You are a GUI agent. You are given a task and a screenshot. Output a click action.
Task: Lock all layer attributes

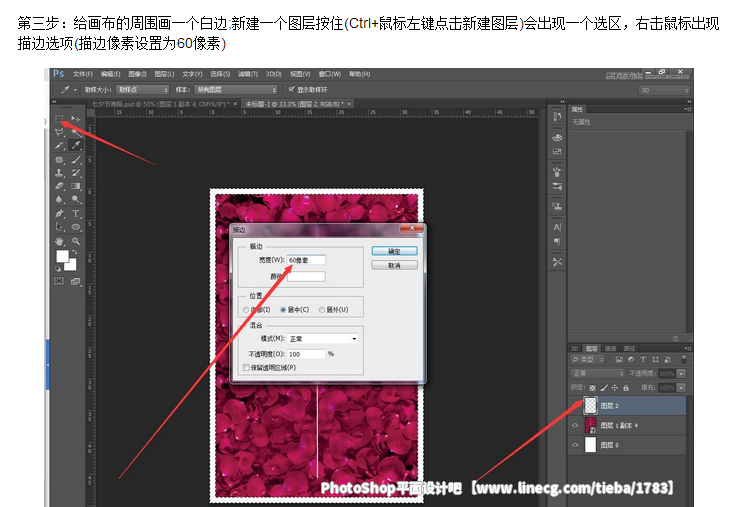coord(626,388)
